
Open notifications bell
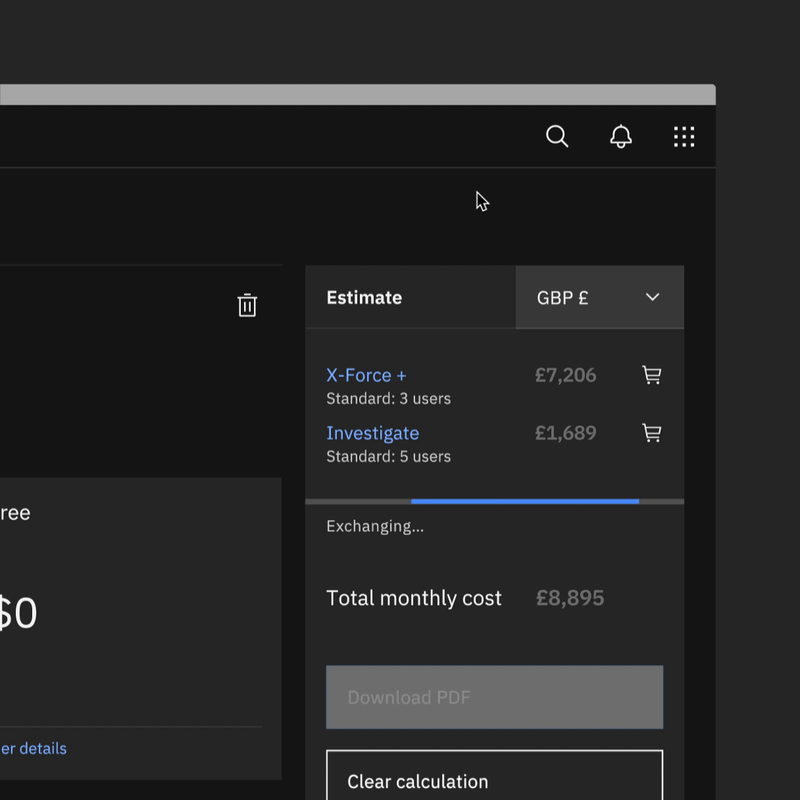pyautogui.click(x=620, y=136)
